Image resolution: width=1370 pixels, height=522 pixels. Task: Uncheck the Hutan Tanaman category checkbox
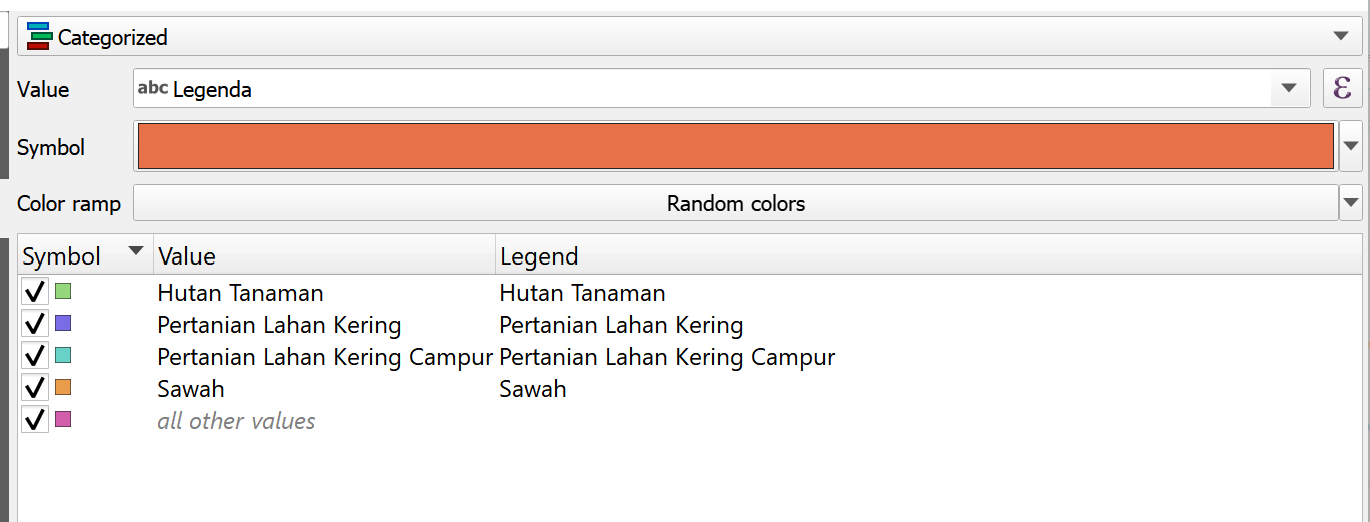point(35,292)
